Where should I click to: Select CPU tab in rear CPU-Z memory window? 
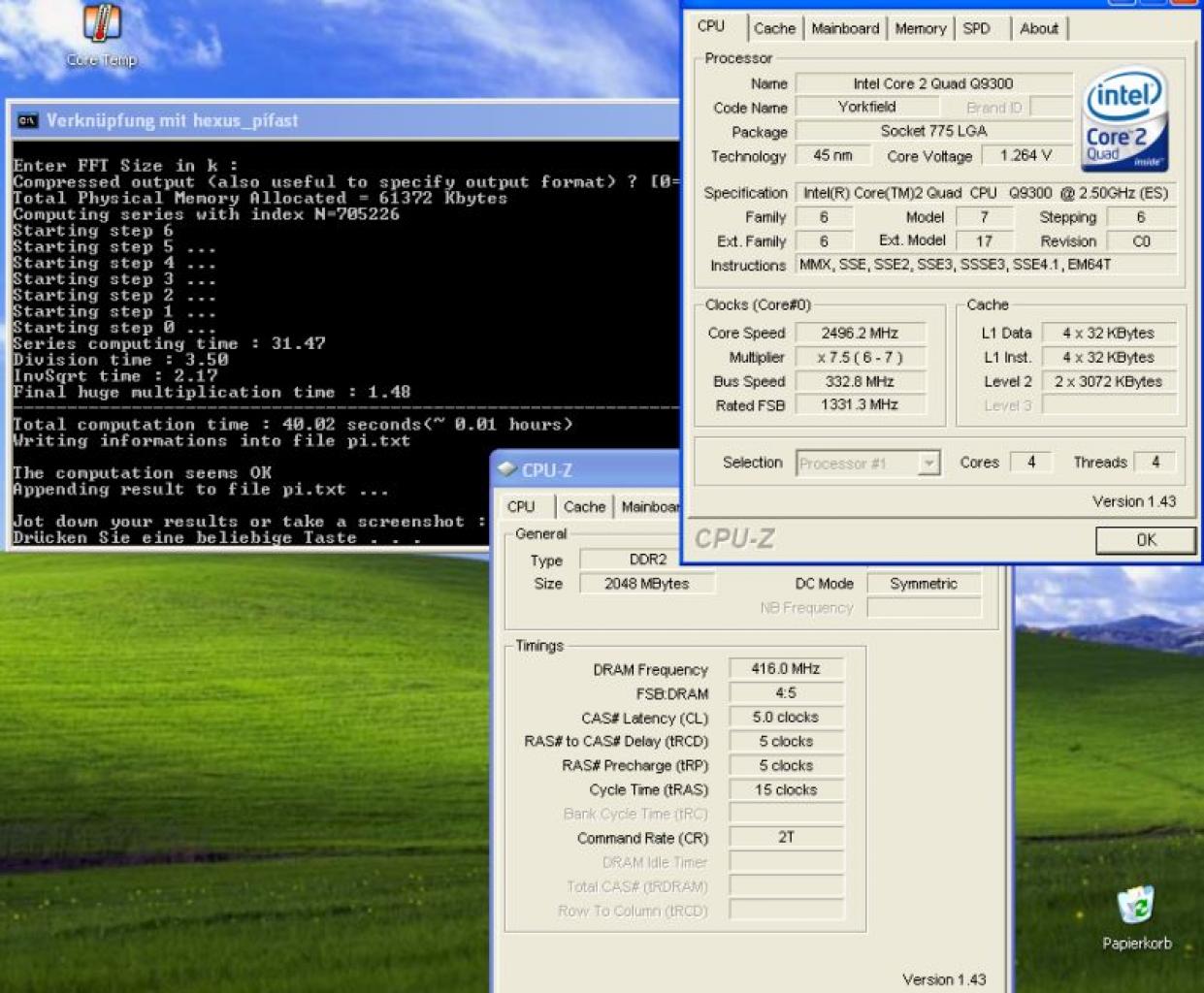click(521, 506)
